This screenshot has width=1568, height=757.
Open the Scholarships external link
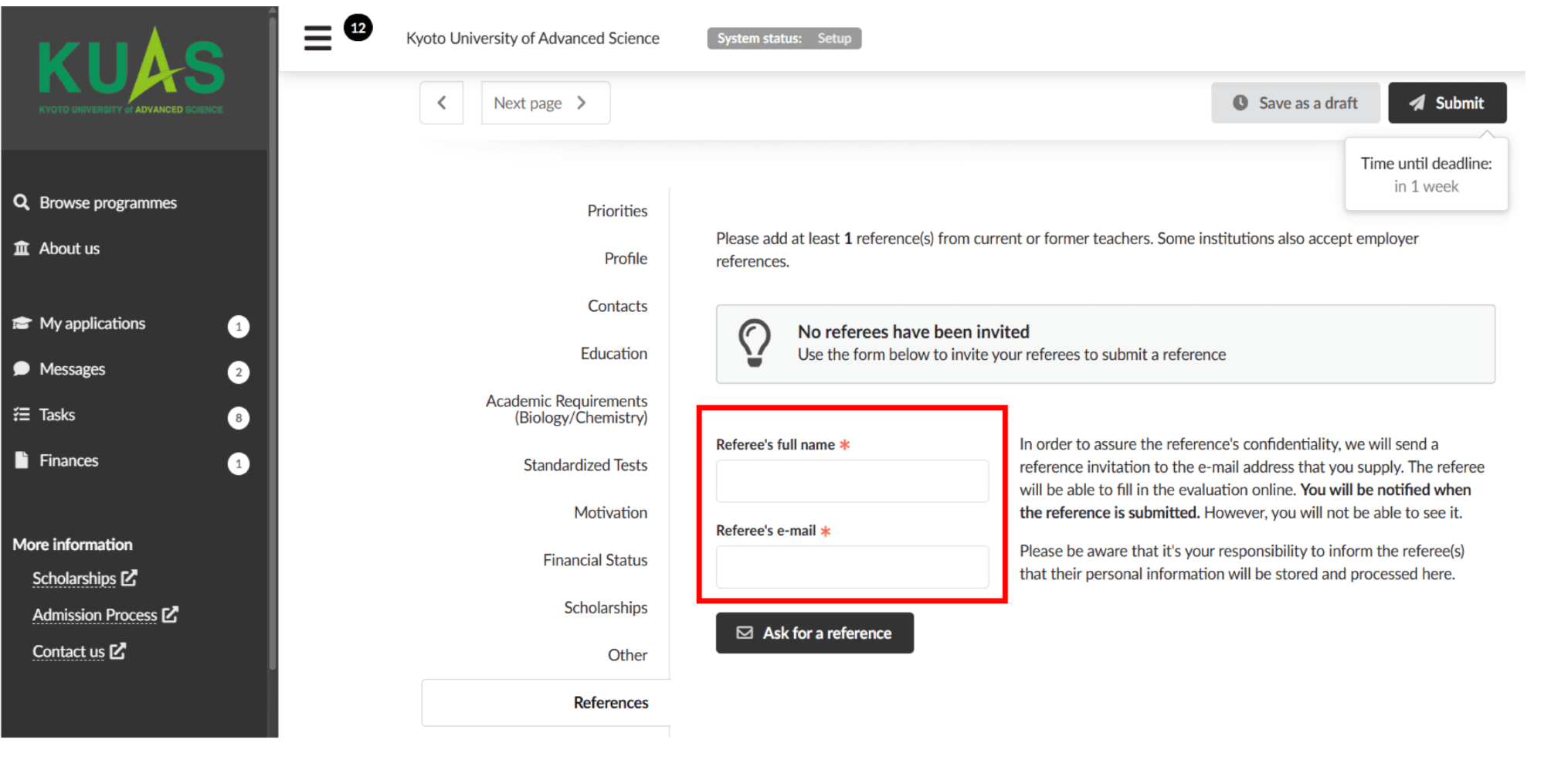point(84,578)
